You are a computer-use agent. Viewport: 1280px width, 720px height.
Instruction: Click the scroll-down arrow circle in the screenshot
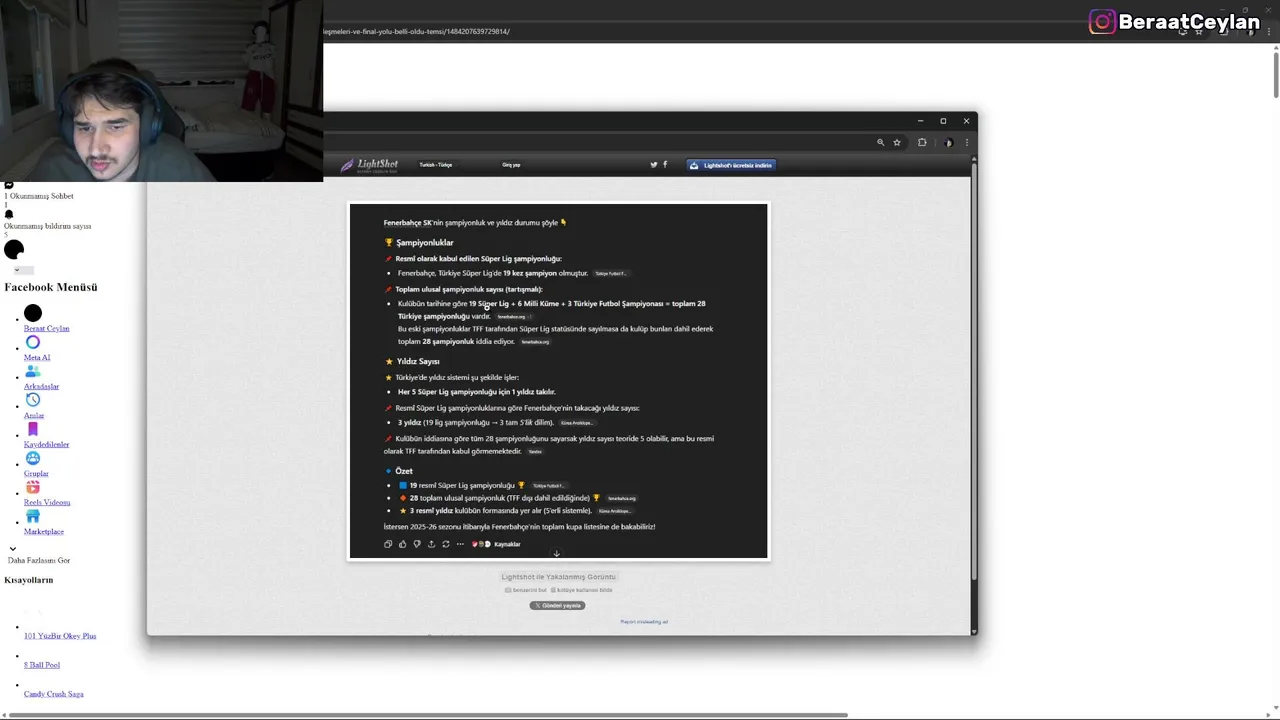pyautogui.click(x=557, y=553)
